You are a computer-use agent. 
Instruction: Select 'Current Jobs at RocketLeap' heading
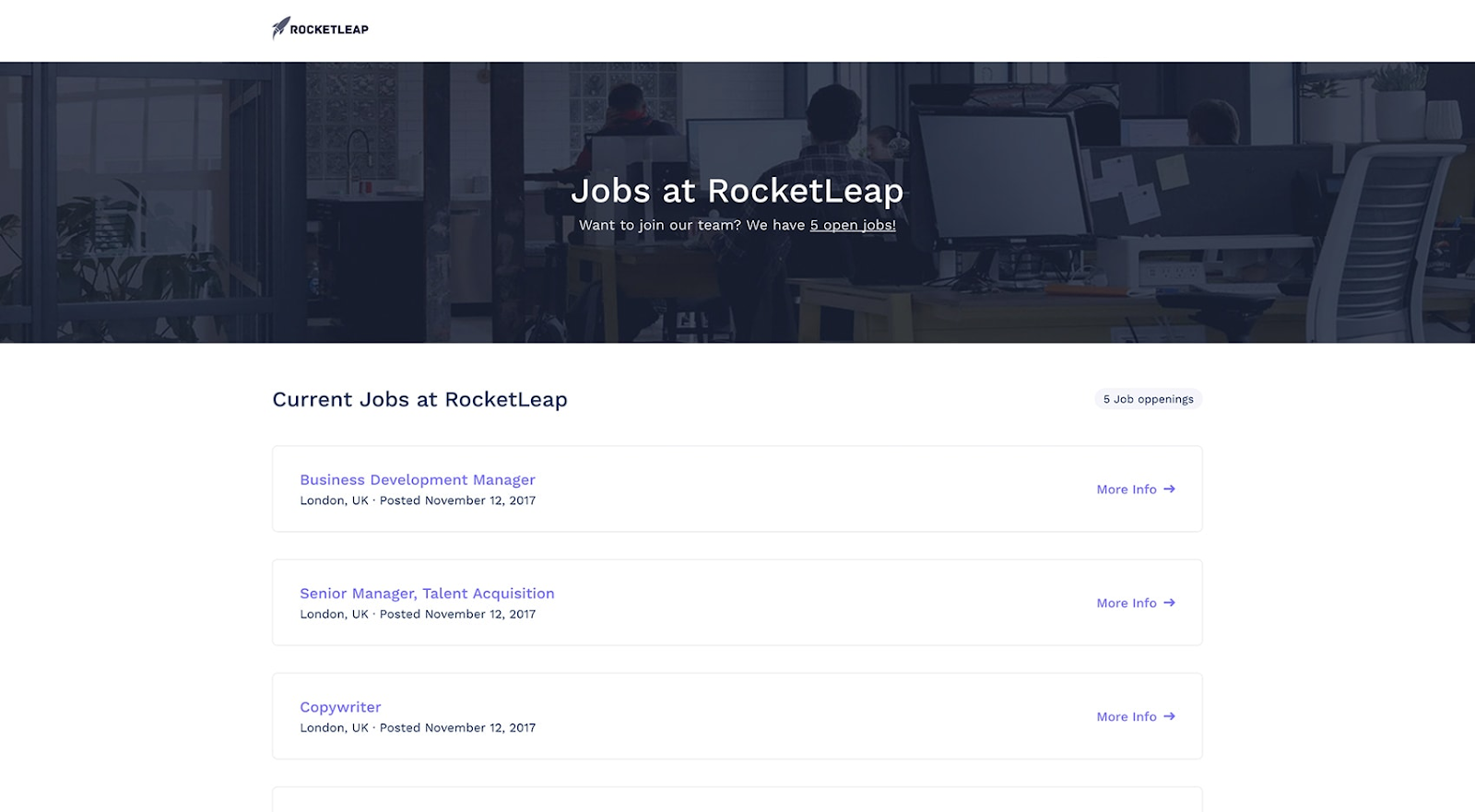(x=419, y=399)
